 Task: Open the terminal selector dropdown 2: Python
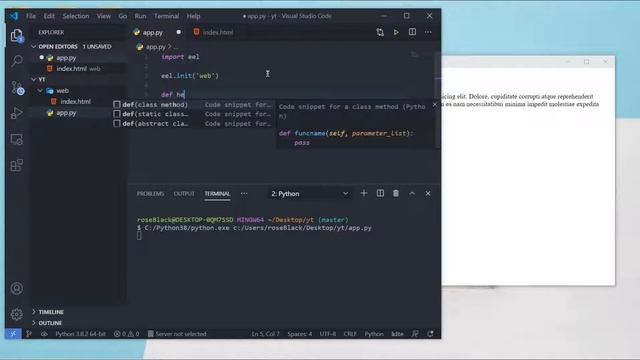[309, 194]
